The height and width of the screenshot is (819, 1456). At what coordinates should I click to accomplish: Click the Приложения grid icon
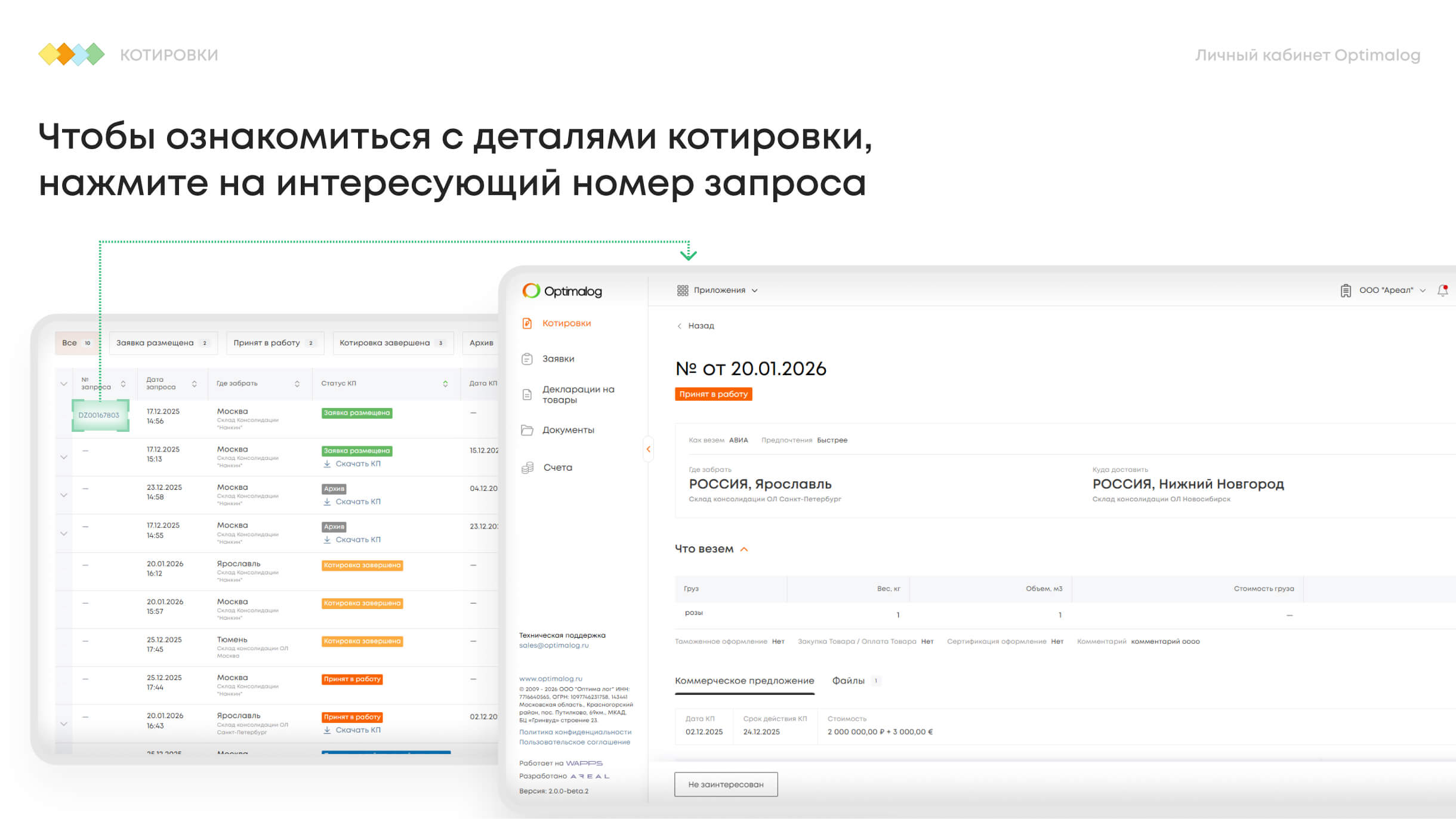click(683, 290)
